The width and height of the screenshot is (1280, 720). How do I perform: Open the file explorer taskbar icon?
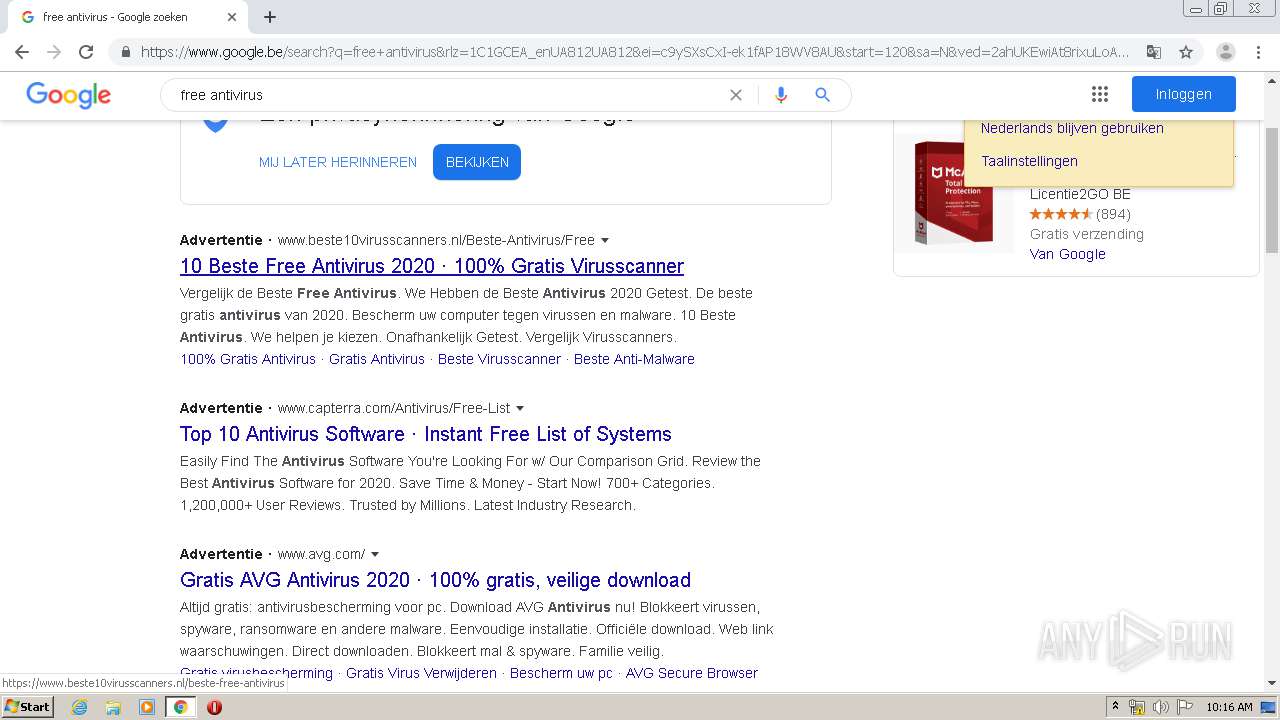tap(113, 707)
